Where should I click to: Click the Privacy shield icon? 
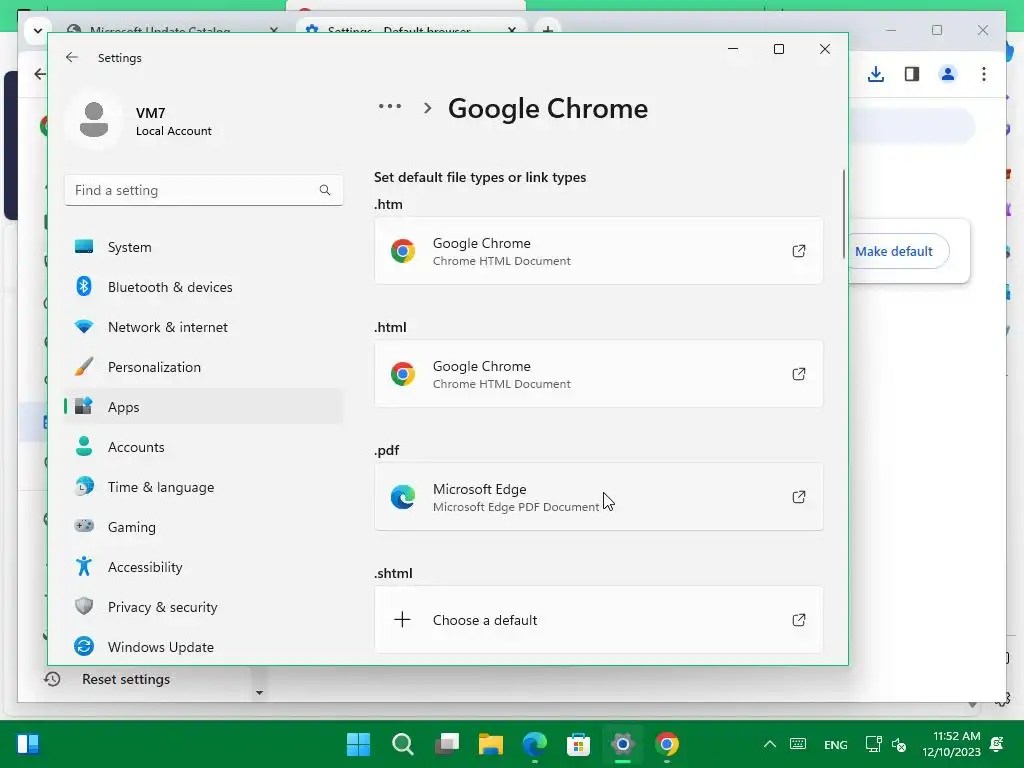click(84, 606)
